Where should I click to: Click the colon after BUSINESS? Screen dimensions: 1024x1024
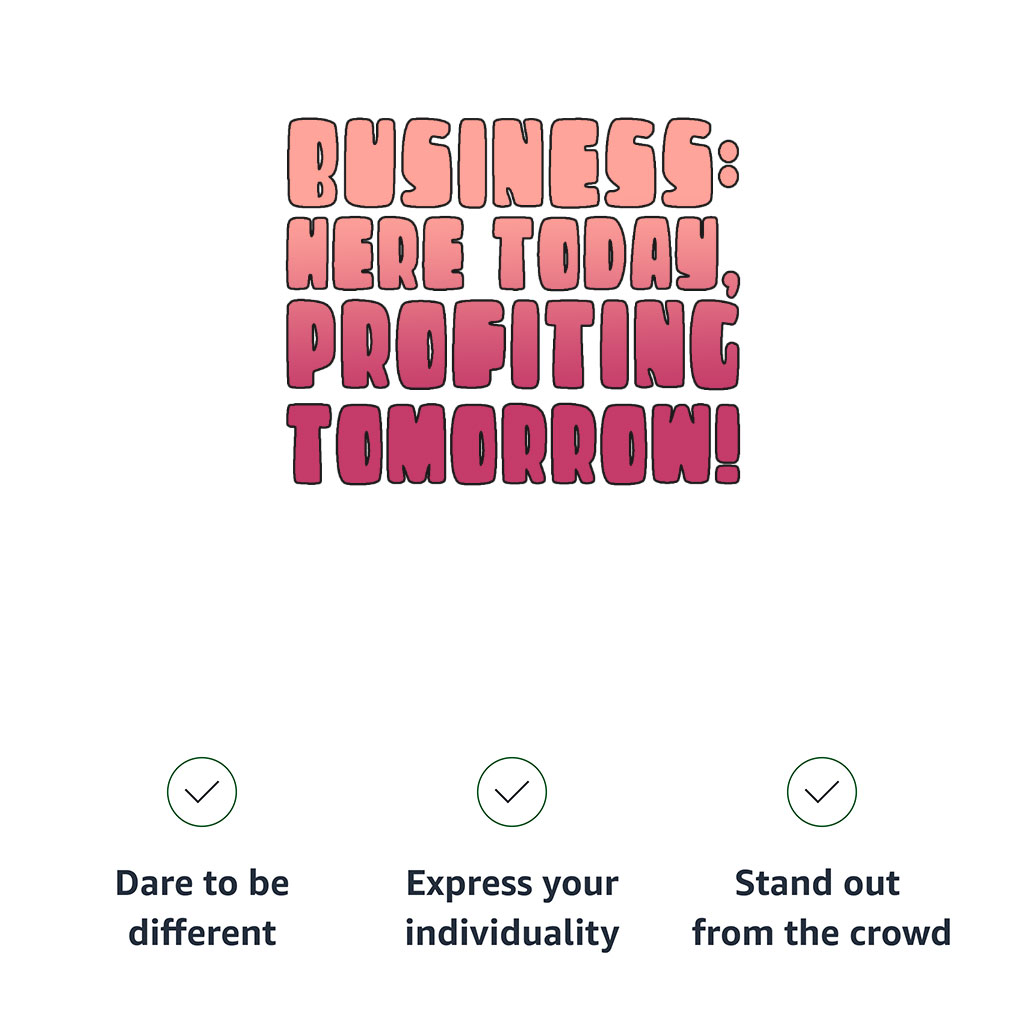[x=728, y=164]
